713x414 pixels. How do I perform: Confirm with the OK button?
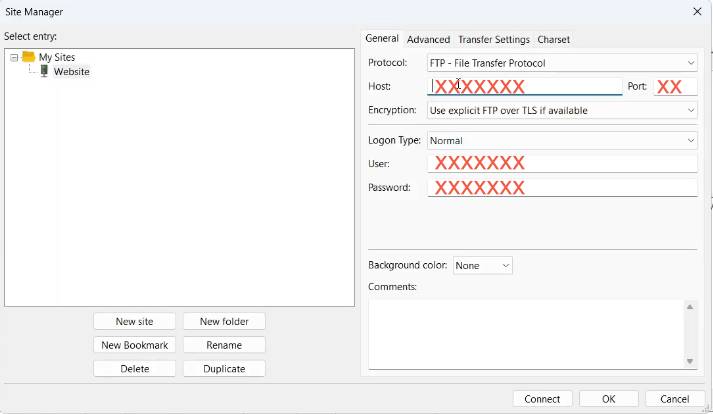tap(608, 399)
